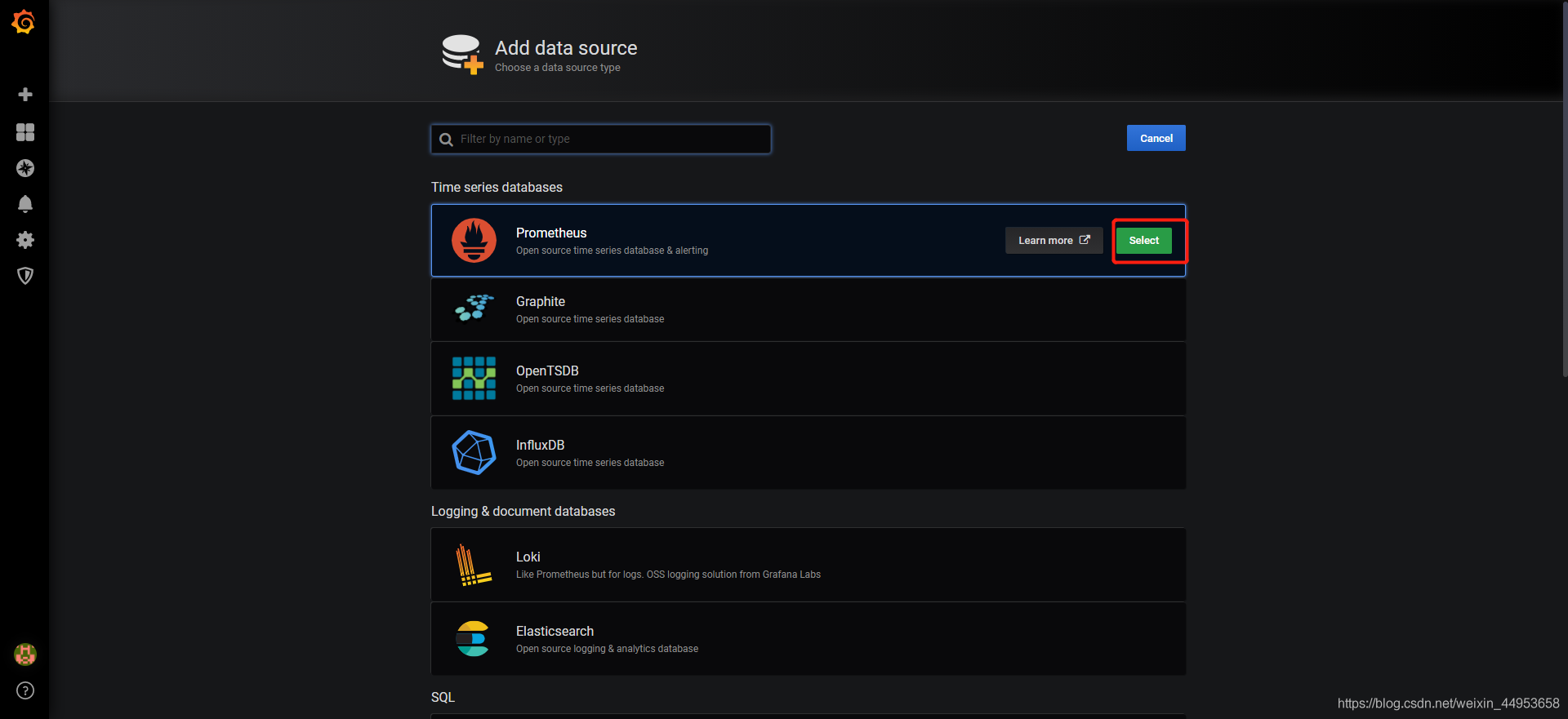The height and width of the screenshot is (719, 1568).
Task: Choose the Graphite data source name
Action: 541,301
